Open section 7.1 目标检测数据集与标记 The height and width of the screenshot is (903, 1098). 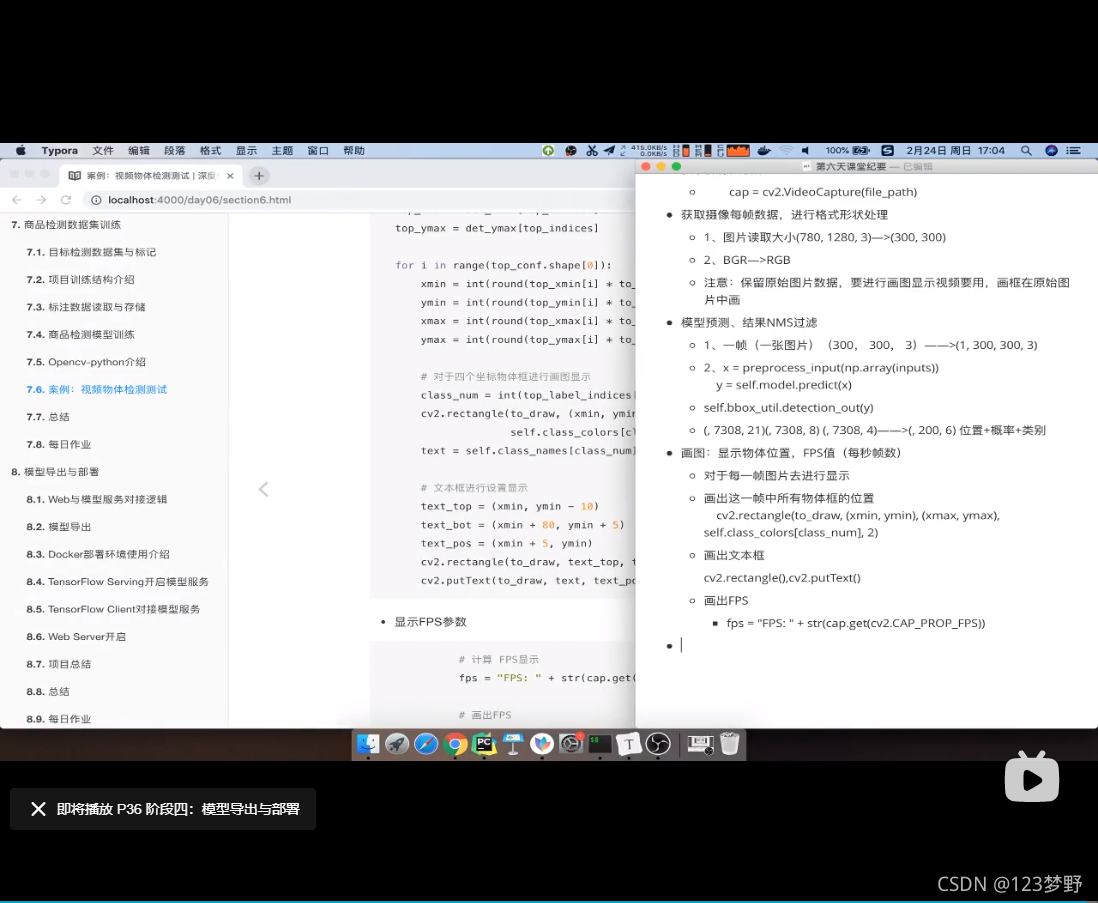pyautogui.click(x=91, y=252)
